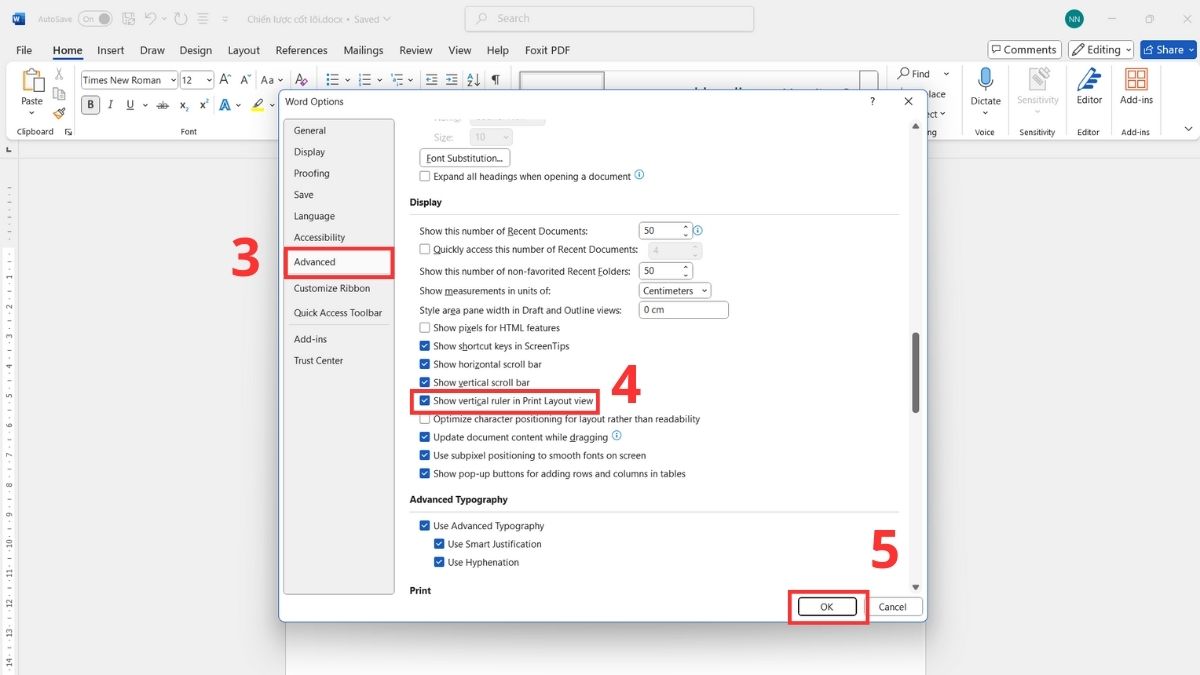Click the Increase Font Size icon
1200x675 pixels.
pos(226,80)
